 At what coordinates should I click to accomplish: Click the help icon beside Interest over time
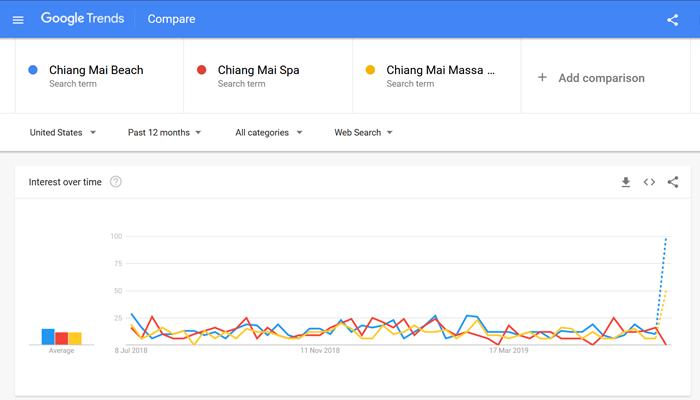(116, 182)
